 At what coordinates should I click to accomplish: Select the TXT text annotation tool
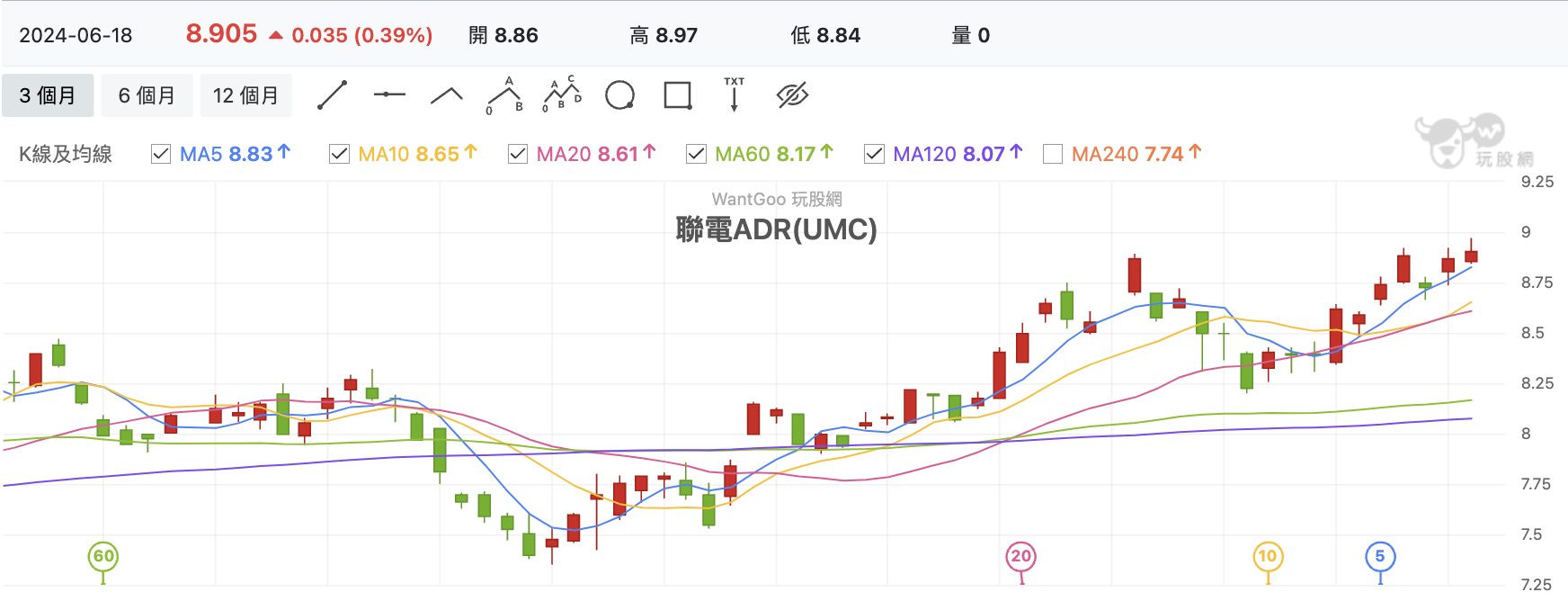(735, 94)
